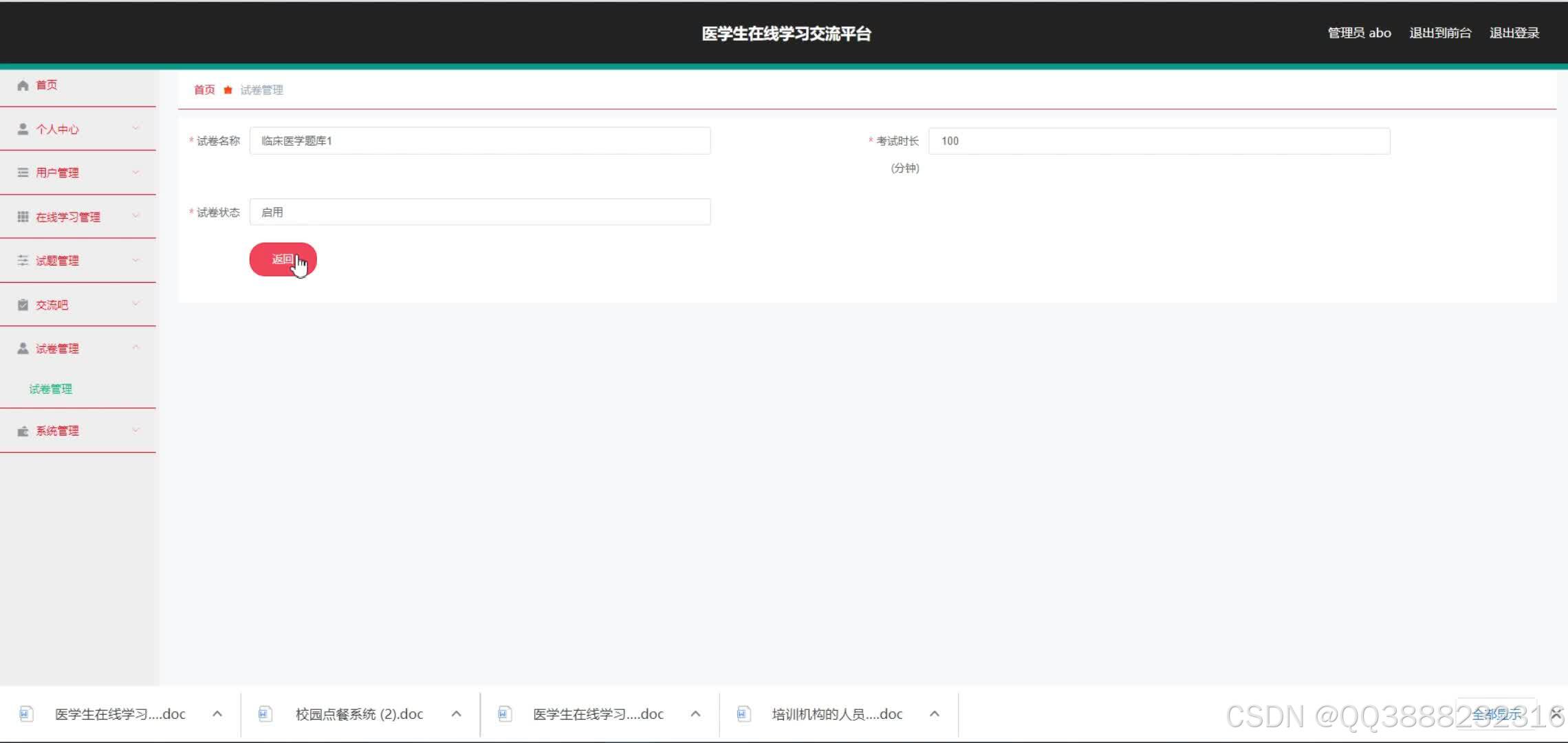1568x743 pixels.
Task: Open 在线学习管理 via its grid icon
Action: tap(23, 216)
